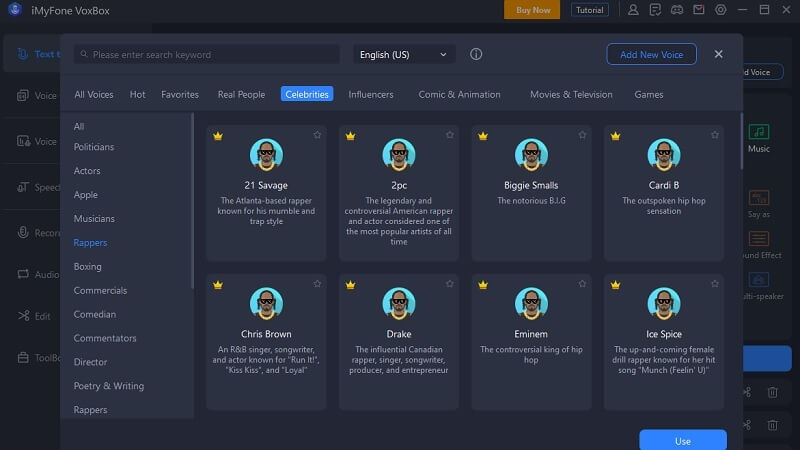This screenshot has width=800, height=450.
Task: Click the iMyFone VoxBox logo icon
Action: tap(15, 10)
